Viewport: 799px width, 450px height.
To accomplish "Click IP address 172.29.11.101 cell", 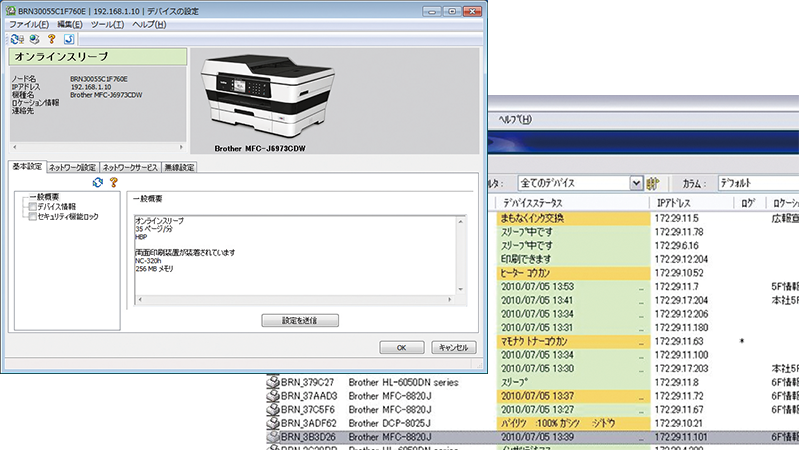I will tap(681, 437).
